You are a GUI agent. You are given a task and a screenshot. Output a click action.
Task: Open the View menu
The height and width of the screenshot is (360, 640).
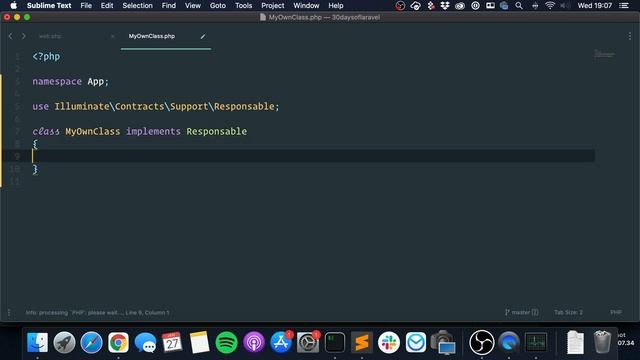point(193,6)
